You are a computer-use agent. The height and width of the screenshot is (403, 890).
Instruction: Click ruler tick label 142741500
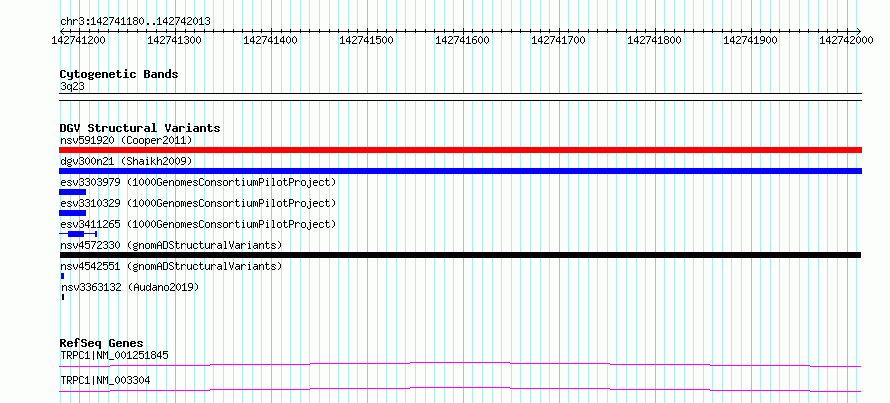pyautogui.click(x=367, y=40)
